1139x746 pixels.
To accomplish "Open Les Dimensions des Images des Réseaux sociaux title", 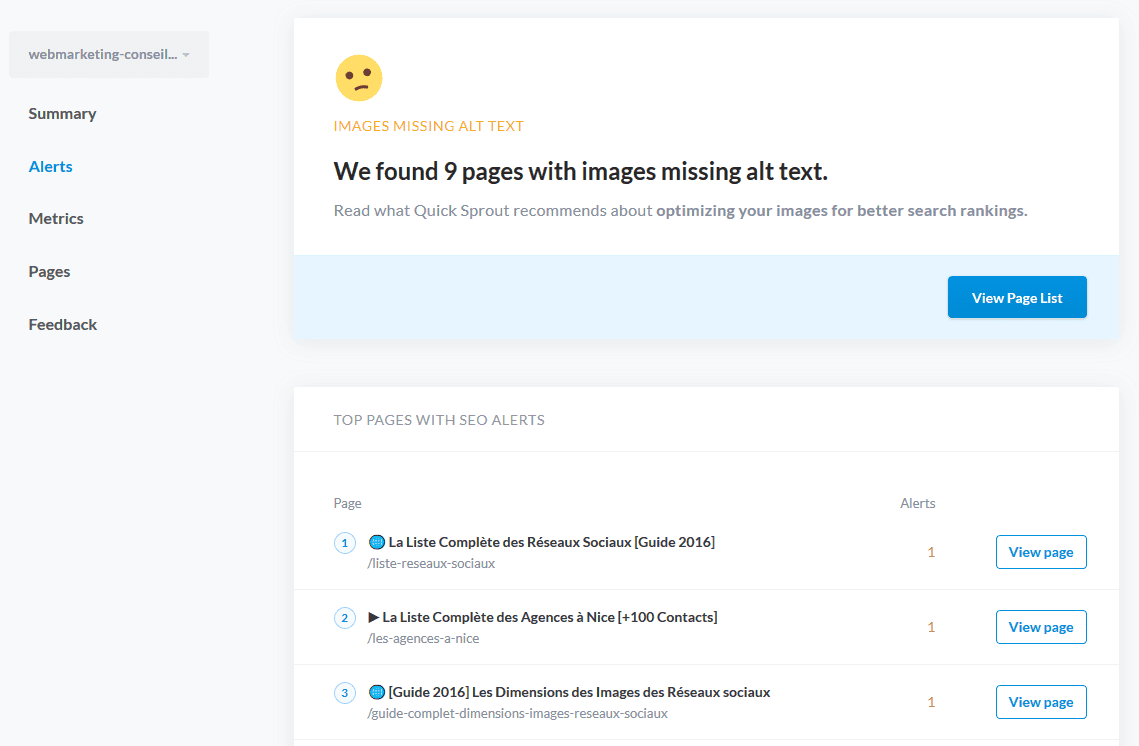I will pos(579,692).
